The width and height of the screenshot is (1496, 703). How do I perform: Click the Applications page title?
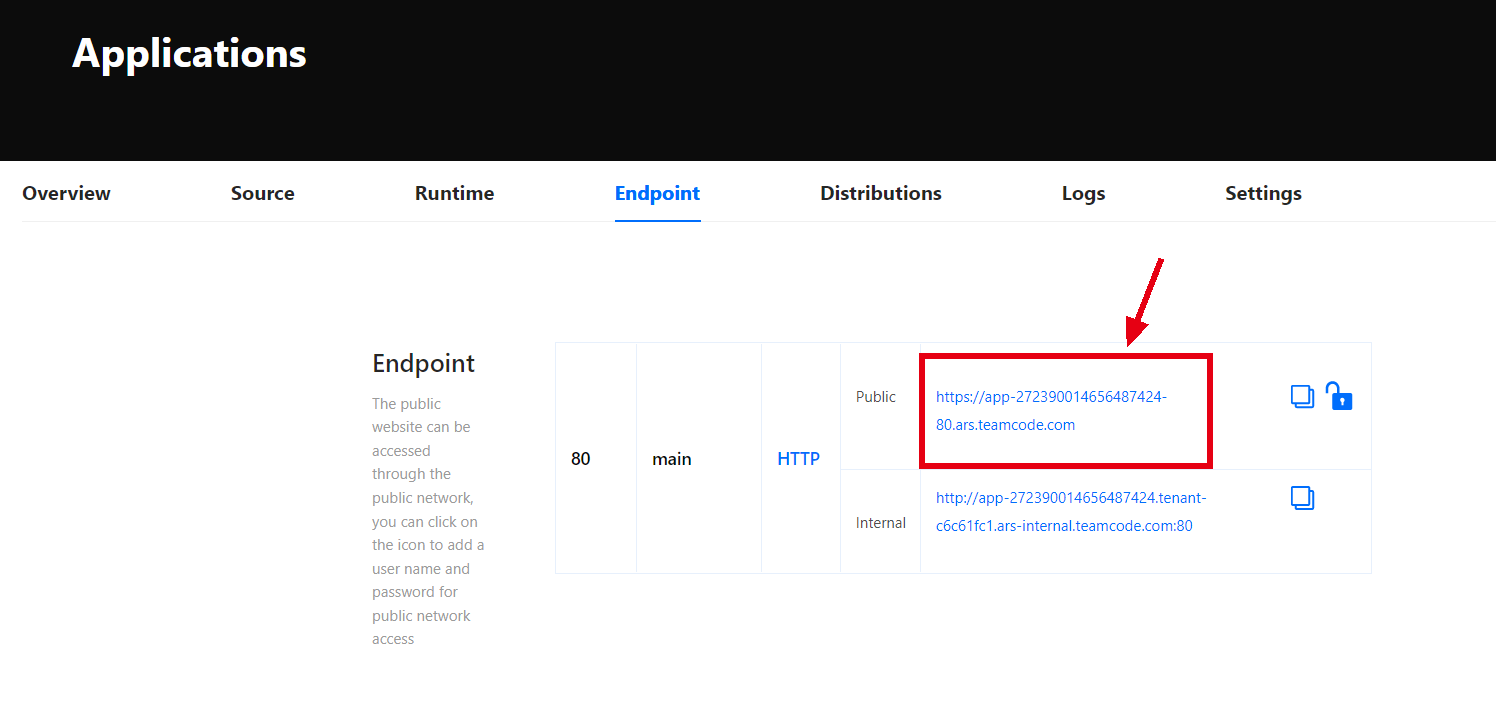click(189, 53)
